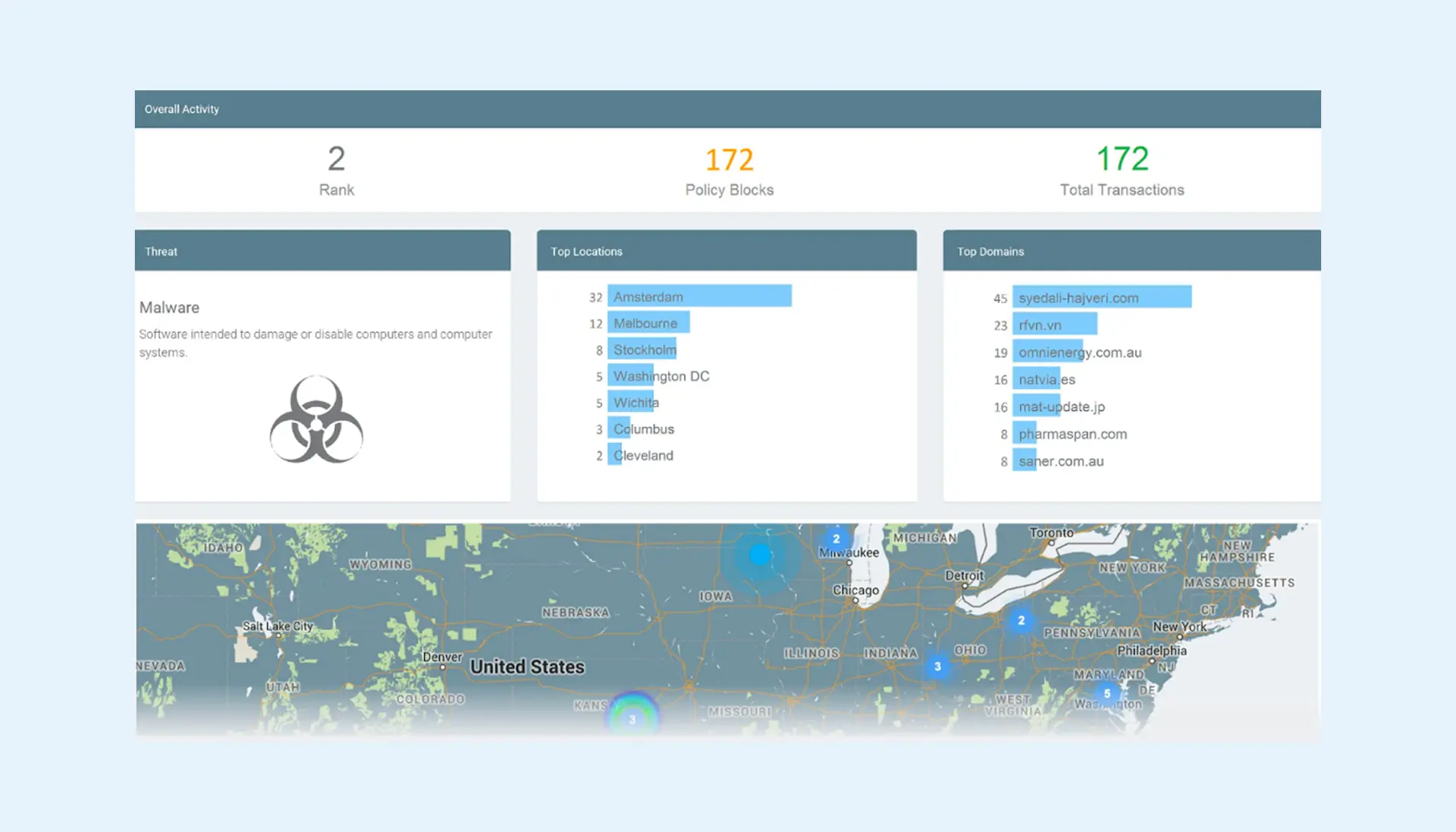Click the pulsing blue dot near Iowa

click(760, 554)
